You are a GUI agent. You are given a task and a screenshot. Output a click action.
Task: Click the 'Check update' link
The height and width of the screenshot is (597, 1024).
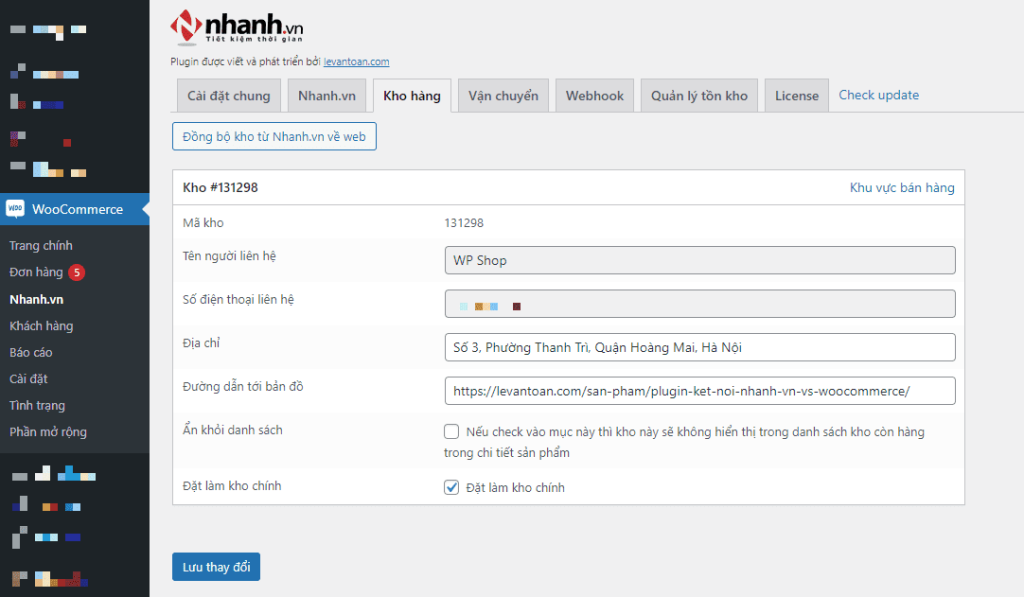click(878, 95)
